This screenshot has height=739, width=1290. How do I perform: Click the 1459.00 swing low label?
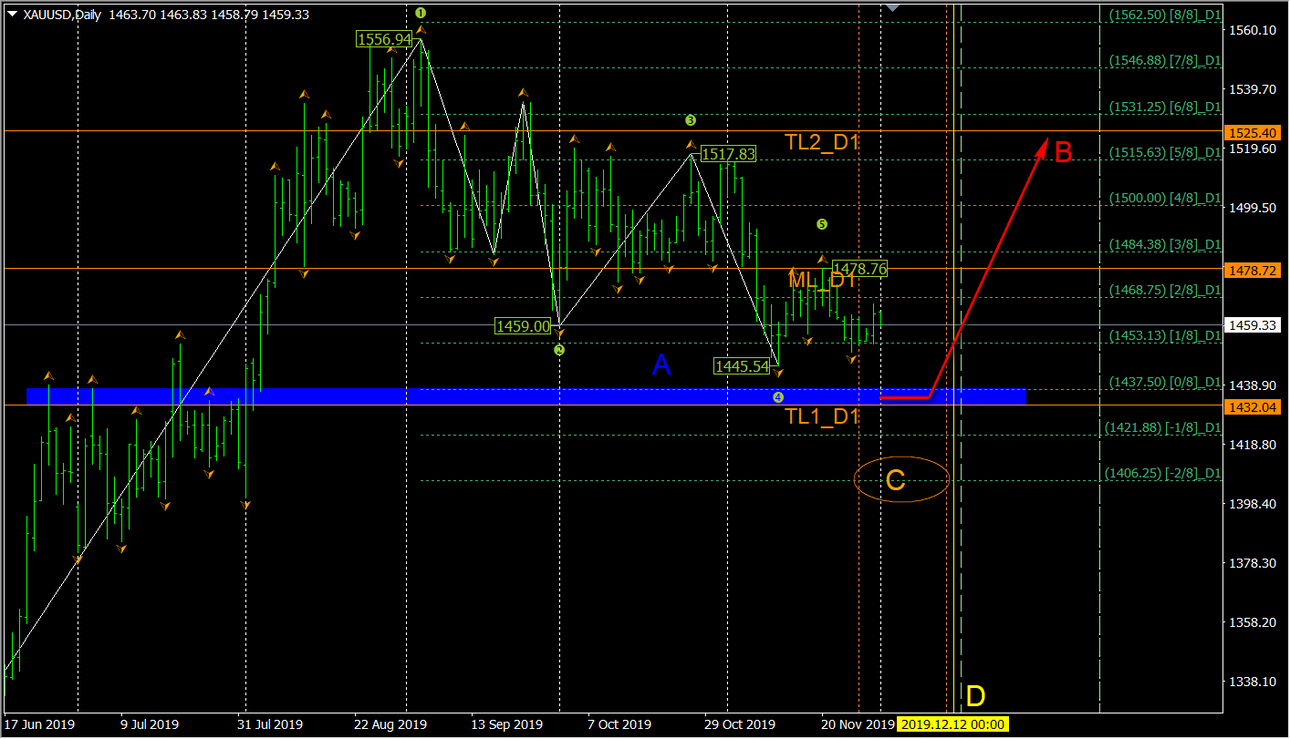[523, 326]
